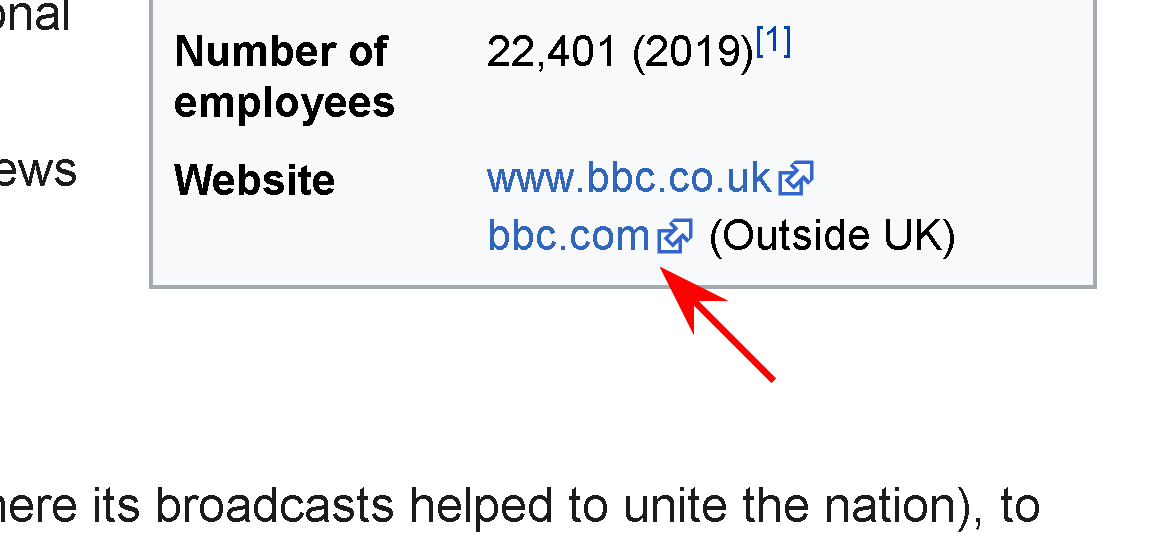This screenshot has height=539, width=1151.
Task: Click the truncated "onal" text at left
Action: click(34, 17)
